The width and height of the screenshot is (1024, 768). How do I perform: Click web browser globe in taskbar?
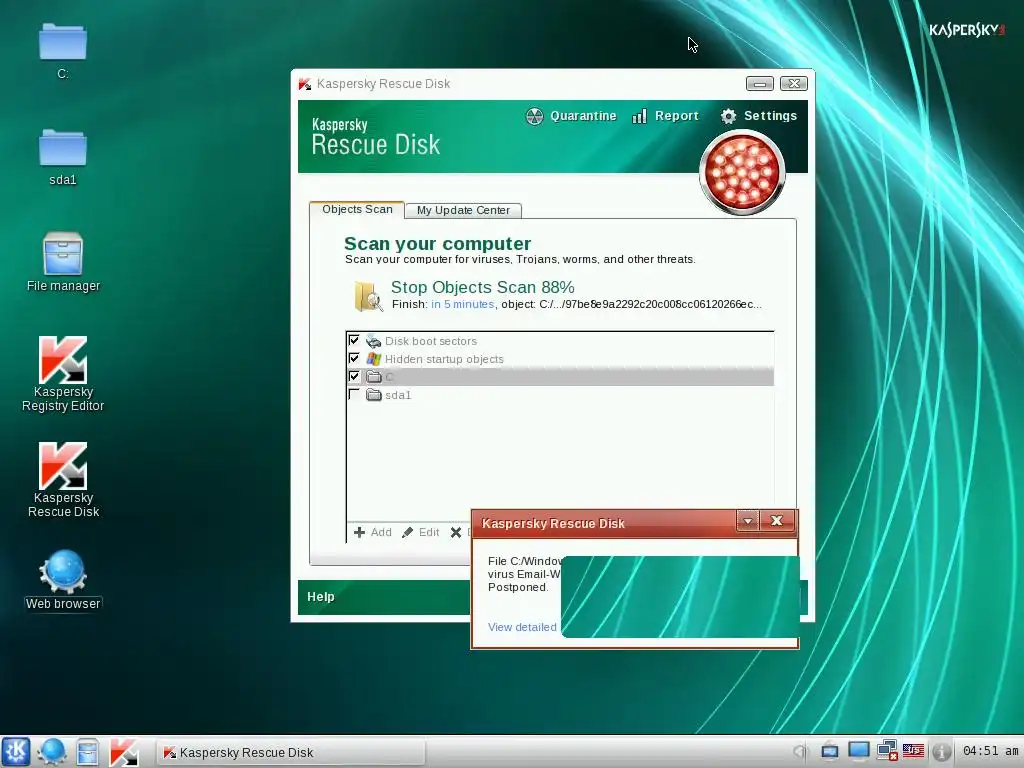pyautogui.click(x=52, y=752)
